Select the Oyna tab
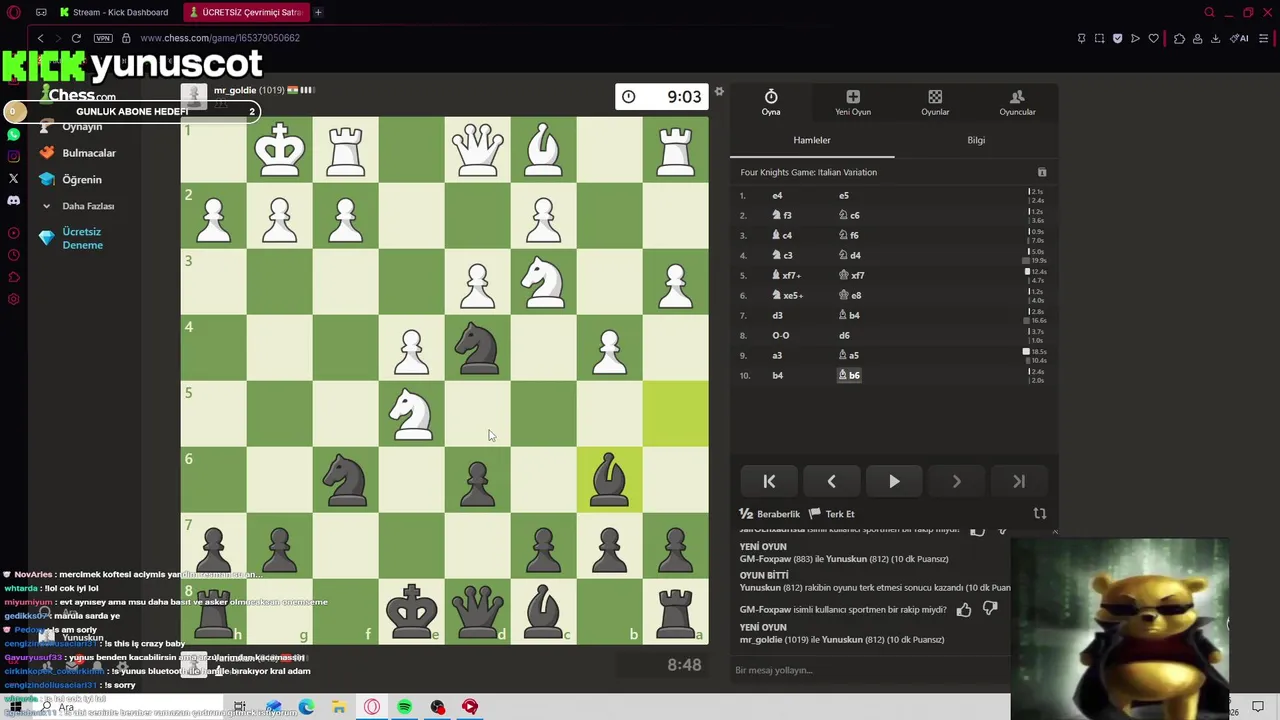 point(771,102)
